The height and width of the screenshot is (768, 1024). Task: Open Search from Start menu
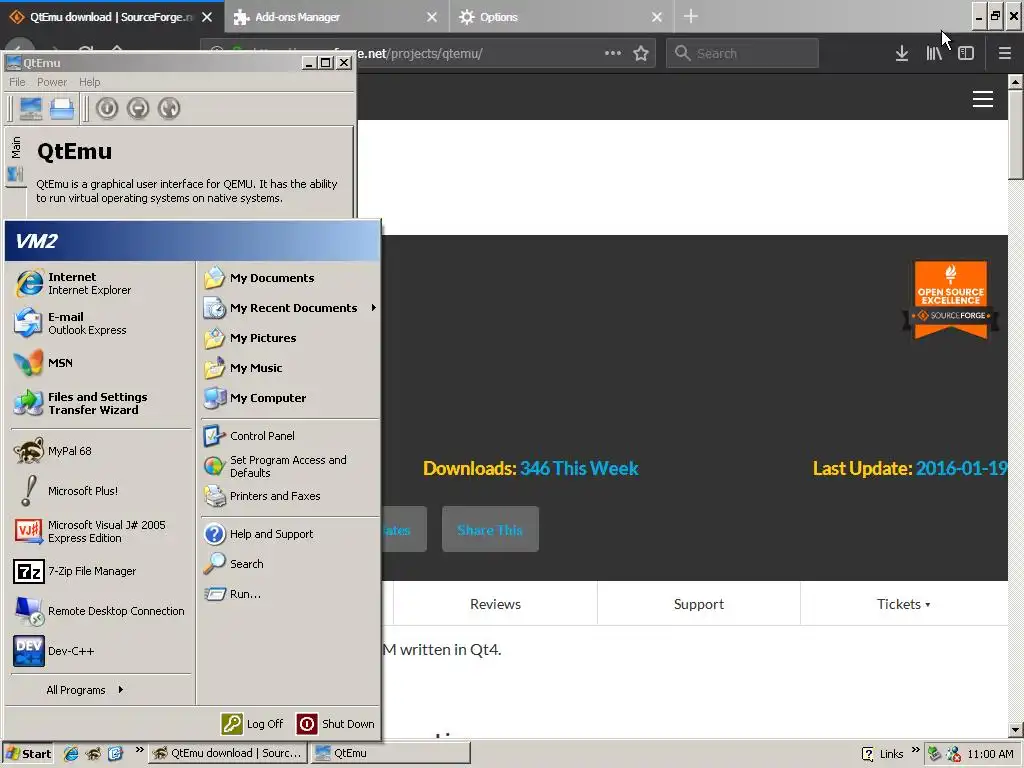[x=290, y=564]
